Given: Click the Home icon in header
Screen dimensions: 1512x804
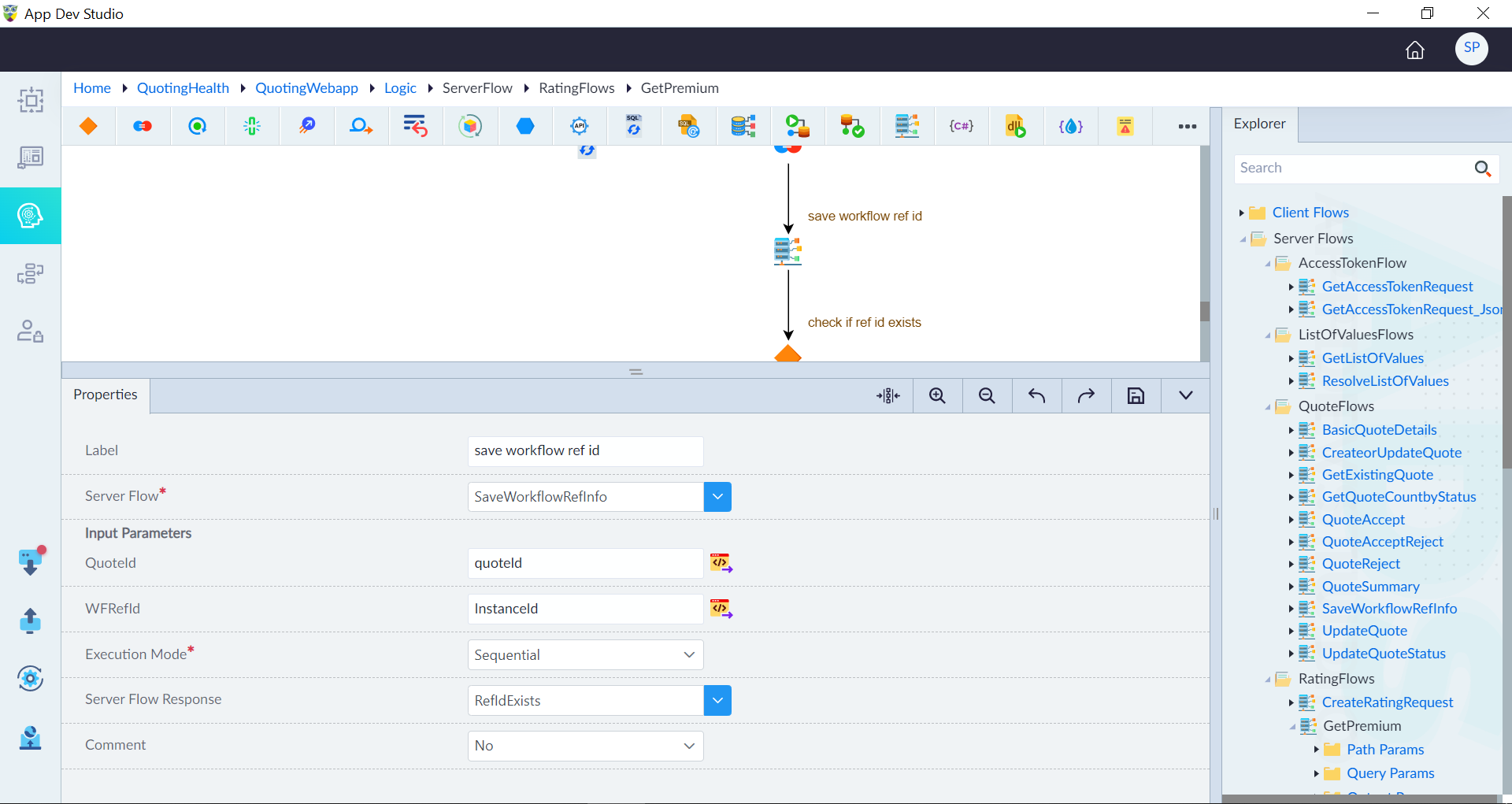Looking at the screenshot, I should pyautogui.click(x=1415, y=50).
